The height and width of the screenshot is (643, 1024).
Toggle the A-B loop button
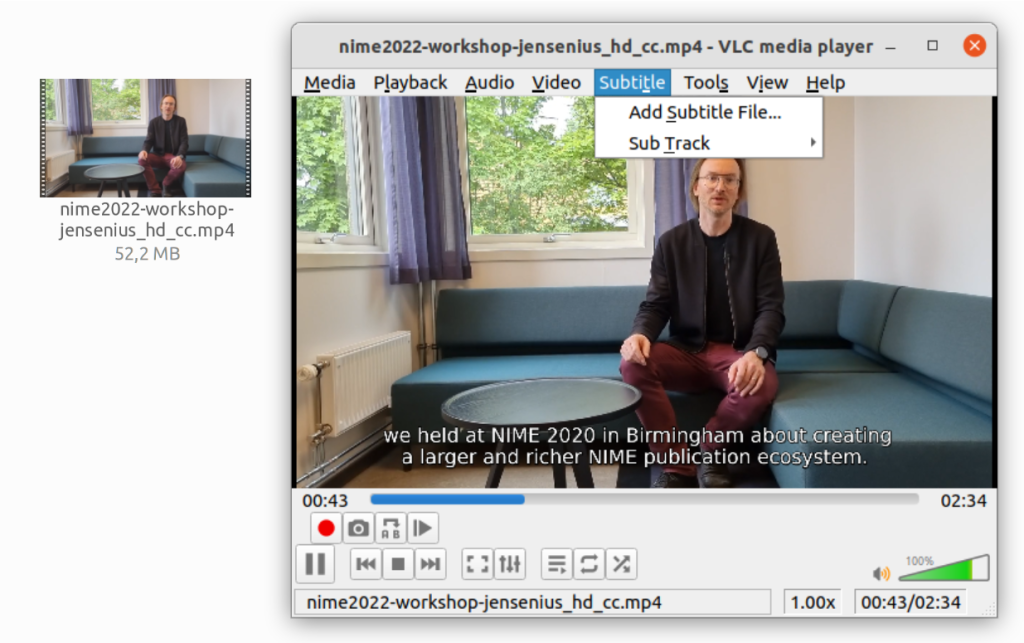(391, 528)
